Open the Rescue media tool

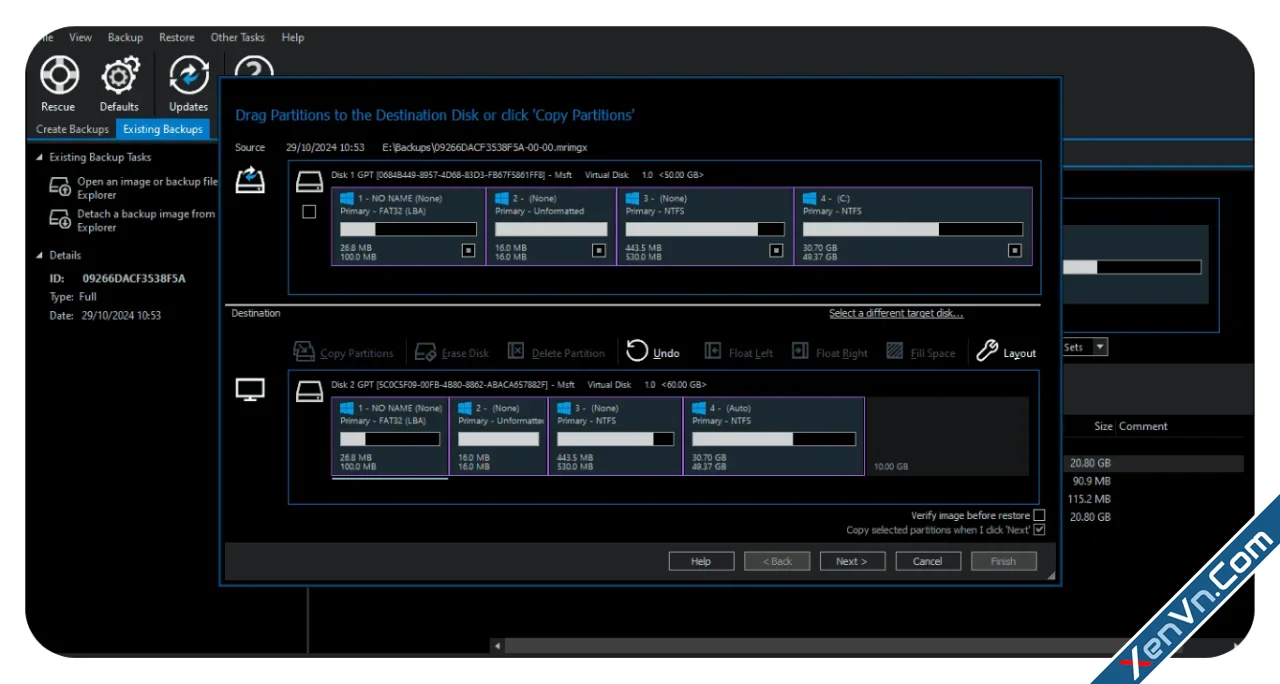pos(59,75)
